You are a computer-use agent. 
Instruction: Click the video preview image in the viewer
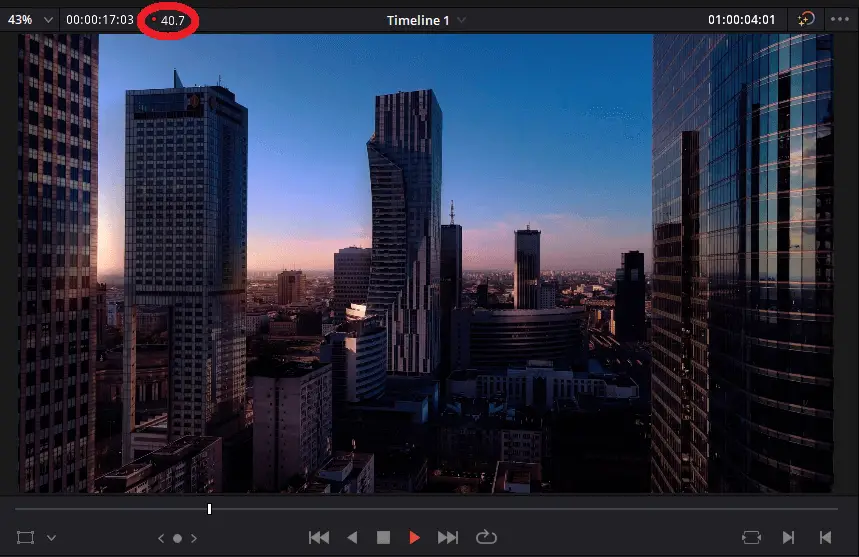click(426, 263)
